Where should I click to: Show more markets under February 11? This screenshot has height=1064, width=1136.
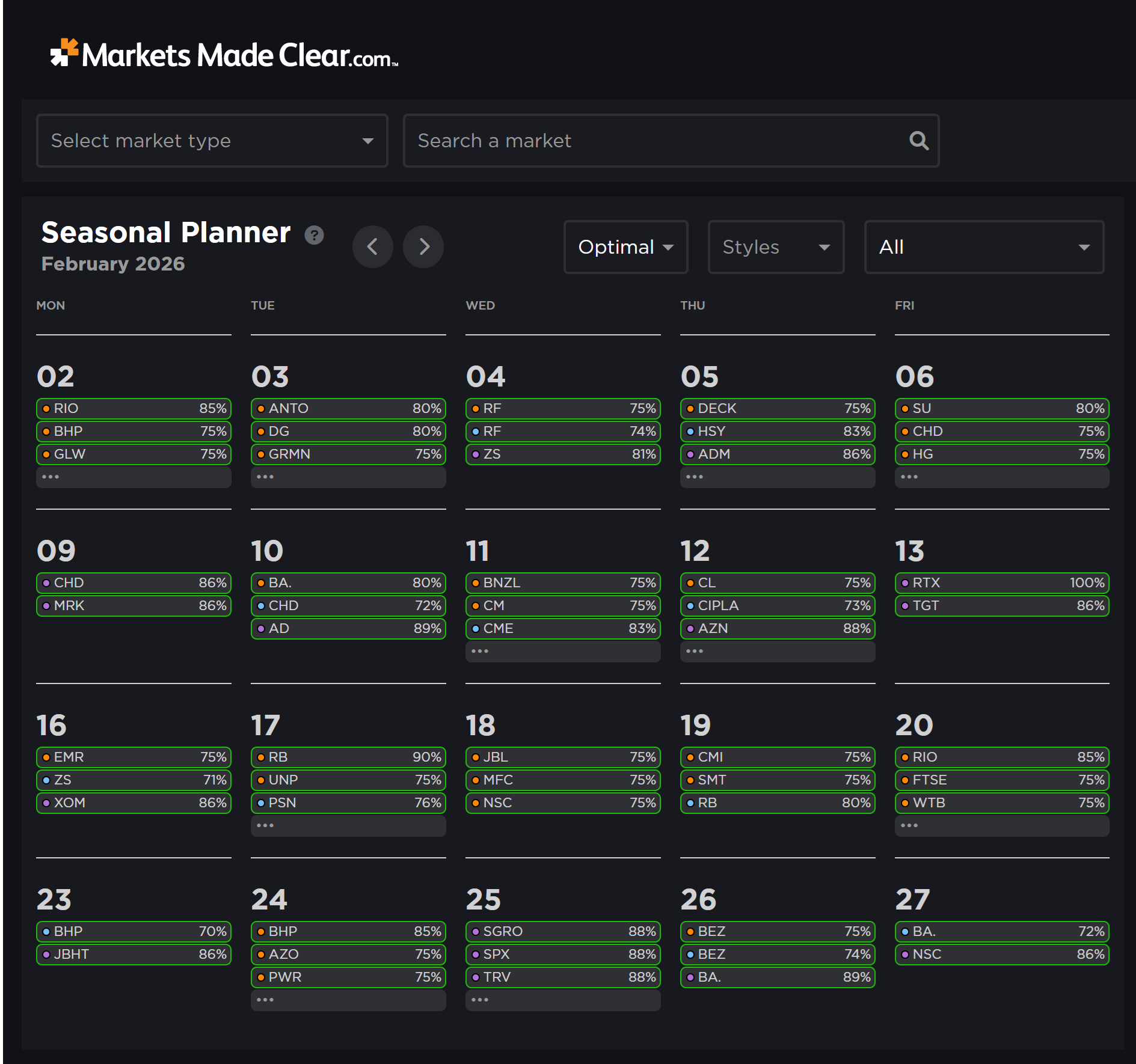pyautogui.click(x=562, y=651)
